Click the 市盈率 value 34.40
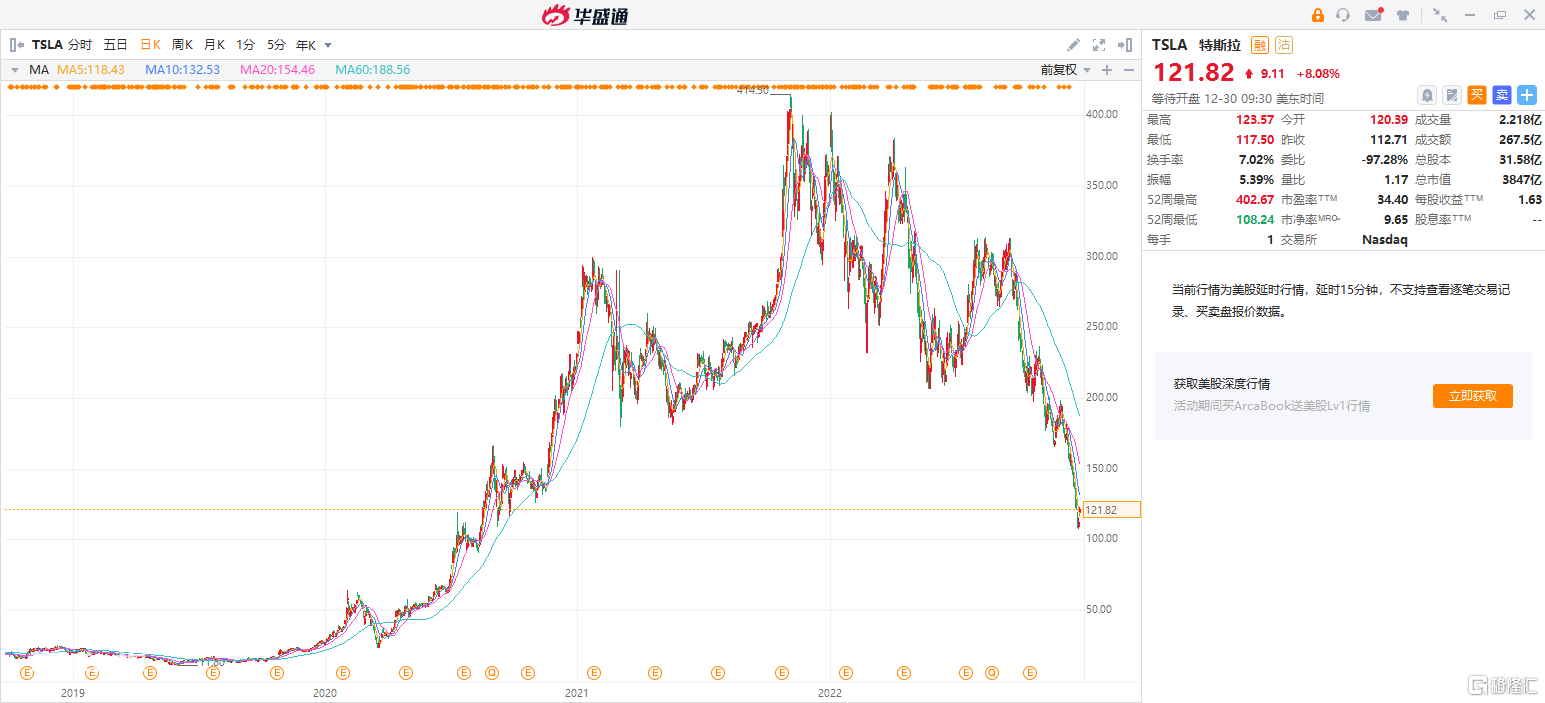 pos(1392,200)
